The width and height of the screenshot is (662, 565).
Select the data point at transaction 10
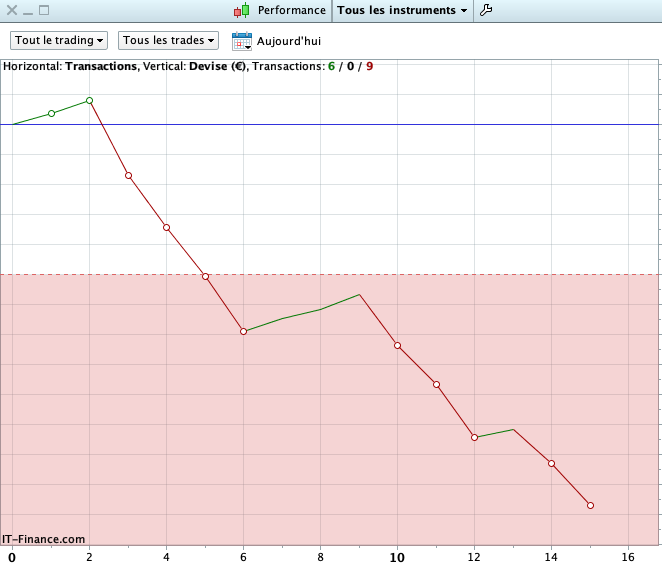point(398,345)
